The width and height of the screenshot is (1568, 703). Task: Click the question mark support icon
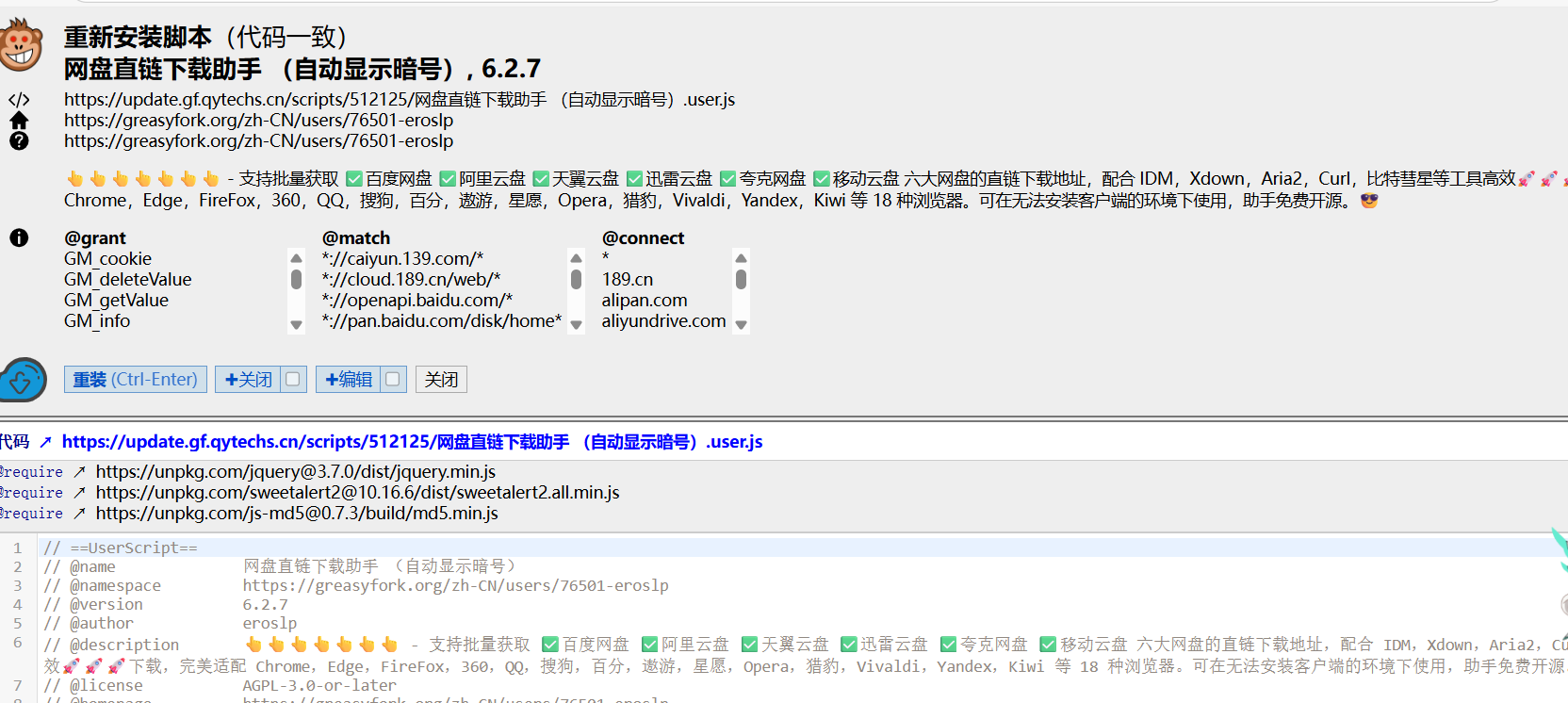19,141
